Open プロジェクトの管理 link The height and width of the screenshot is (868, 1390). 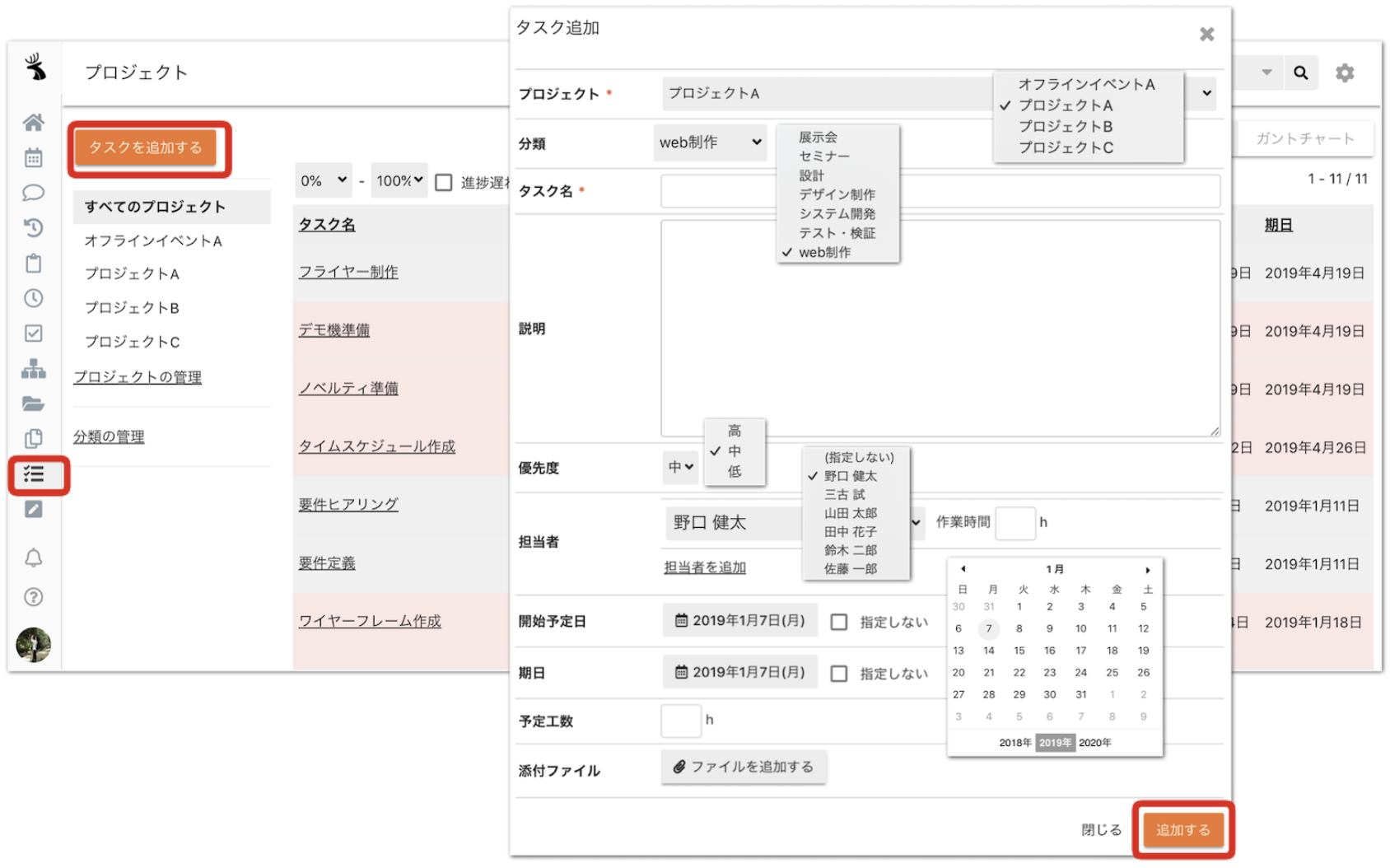pyautogui.click(x=138, y=377)
